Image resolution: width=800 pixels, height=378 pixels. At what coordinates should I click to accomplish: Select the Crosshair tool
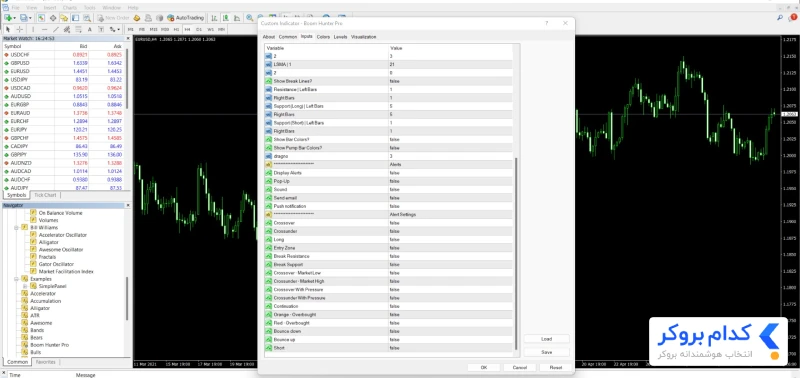tap(19, 29)
